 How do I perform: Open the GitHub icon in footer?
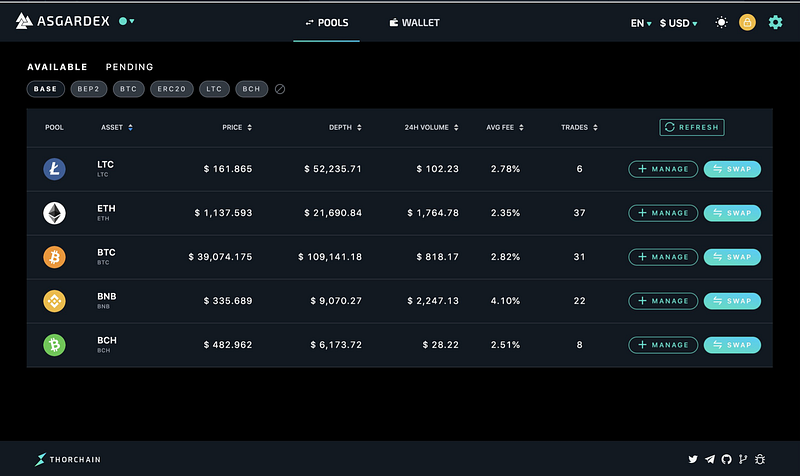727,459
